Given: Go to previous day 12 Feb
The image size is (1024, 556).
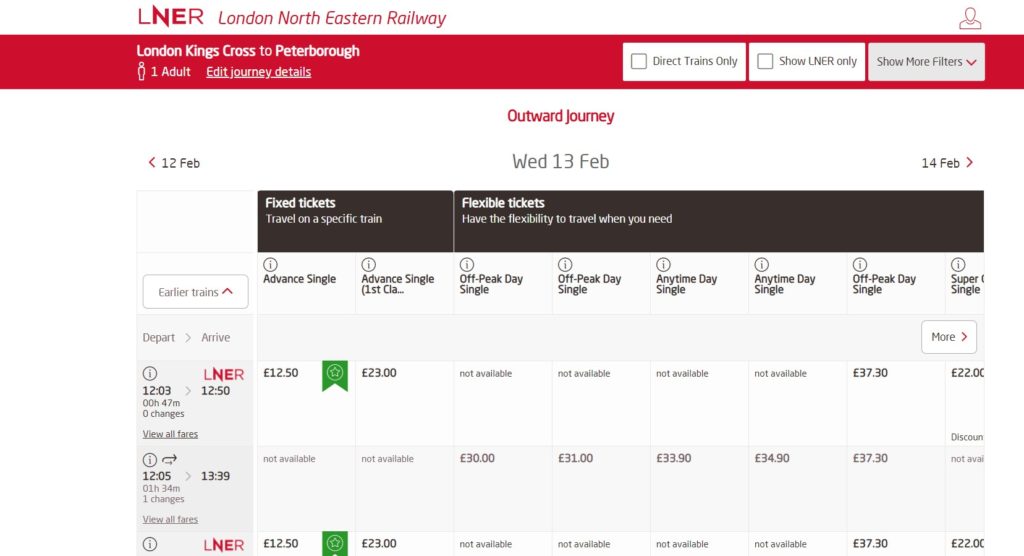Looking at the screenshot, I should coord(174,163).
